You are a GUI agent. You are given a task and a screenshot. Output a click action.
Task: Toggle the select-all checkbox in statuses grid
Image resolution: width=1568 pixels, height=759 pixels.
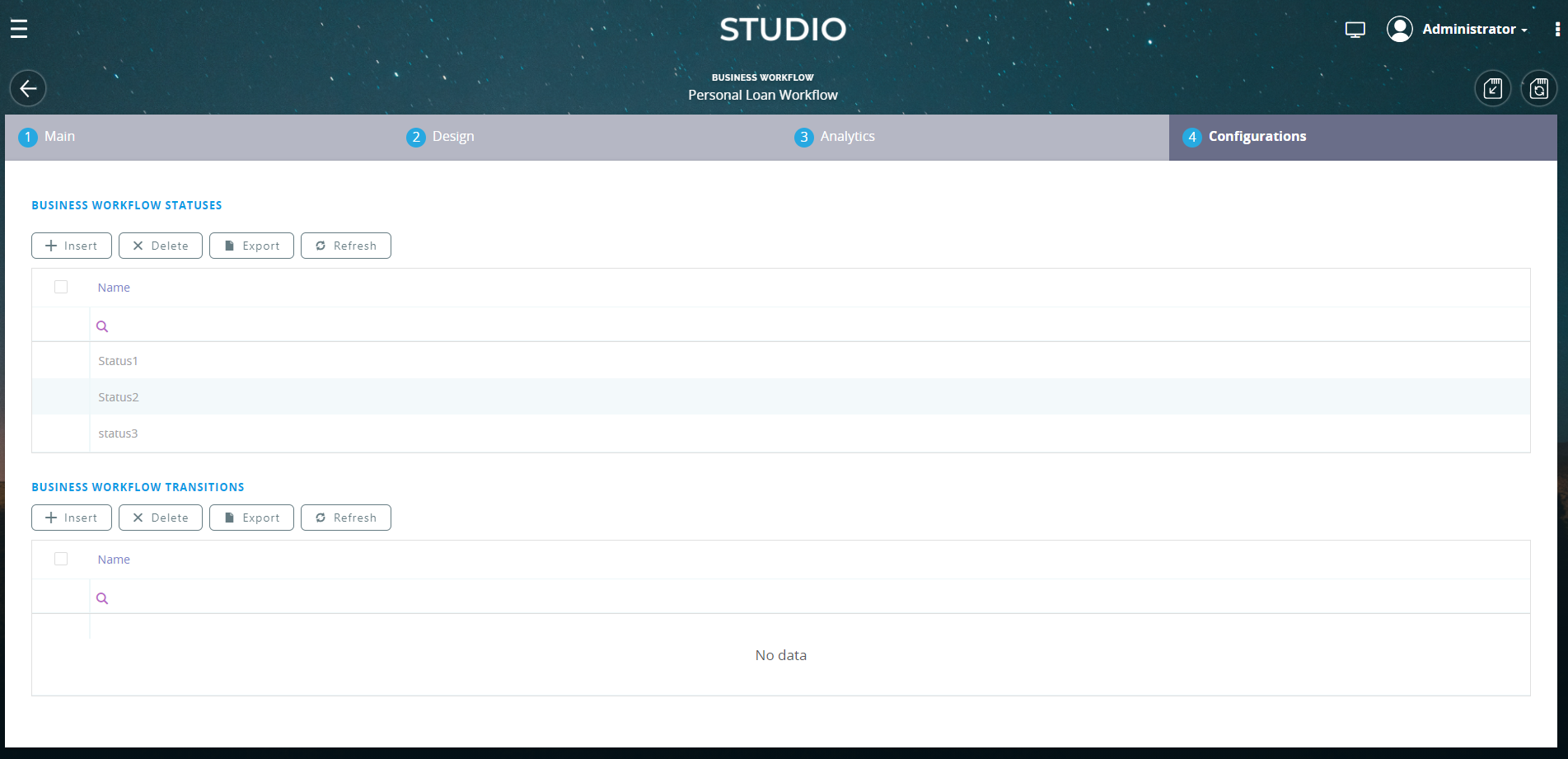[x=61, y=286]
